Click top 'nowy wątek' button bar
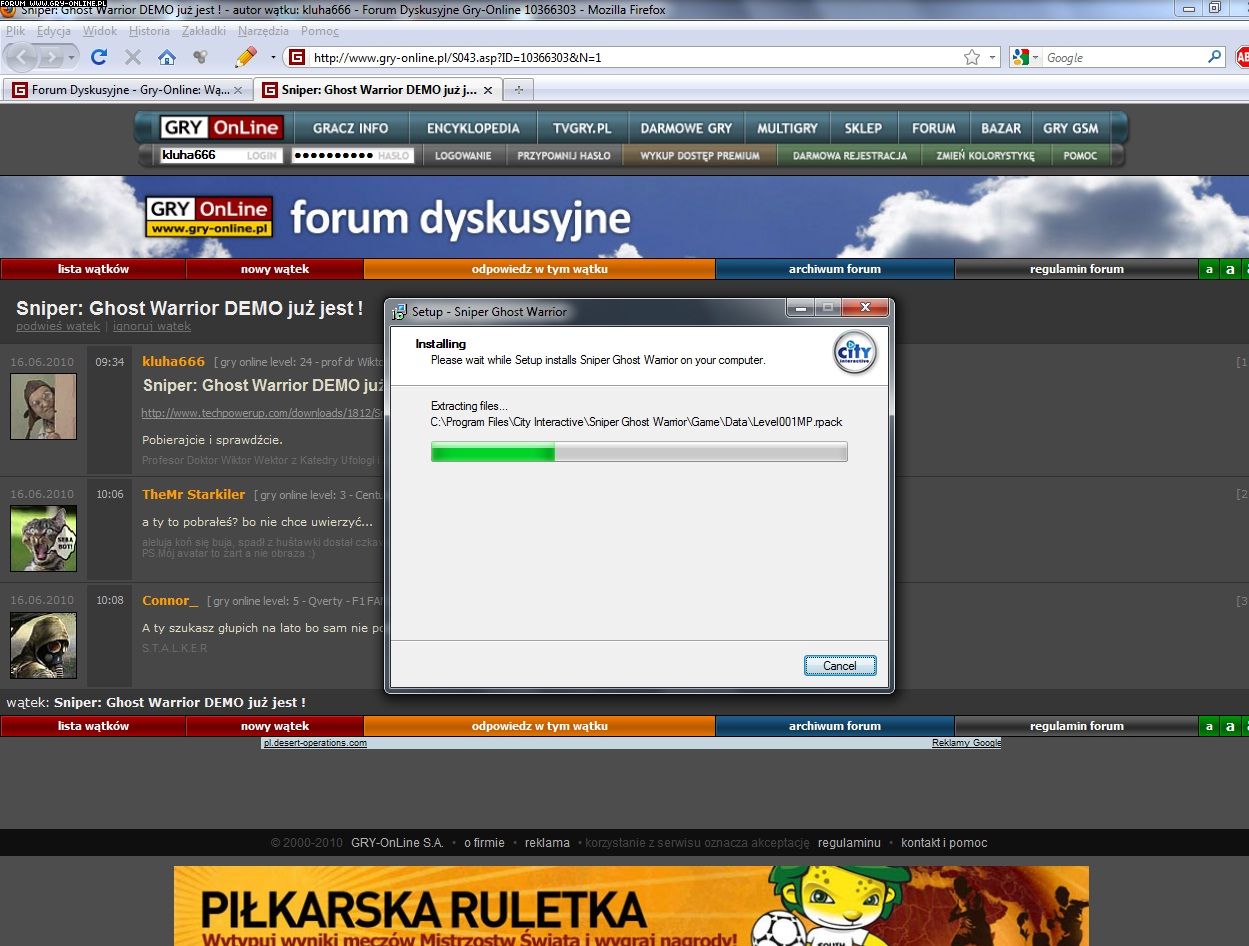The image size is (1249, 946). pyautogui.click(x=275, y=269)
